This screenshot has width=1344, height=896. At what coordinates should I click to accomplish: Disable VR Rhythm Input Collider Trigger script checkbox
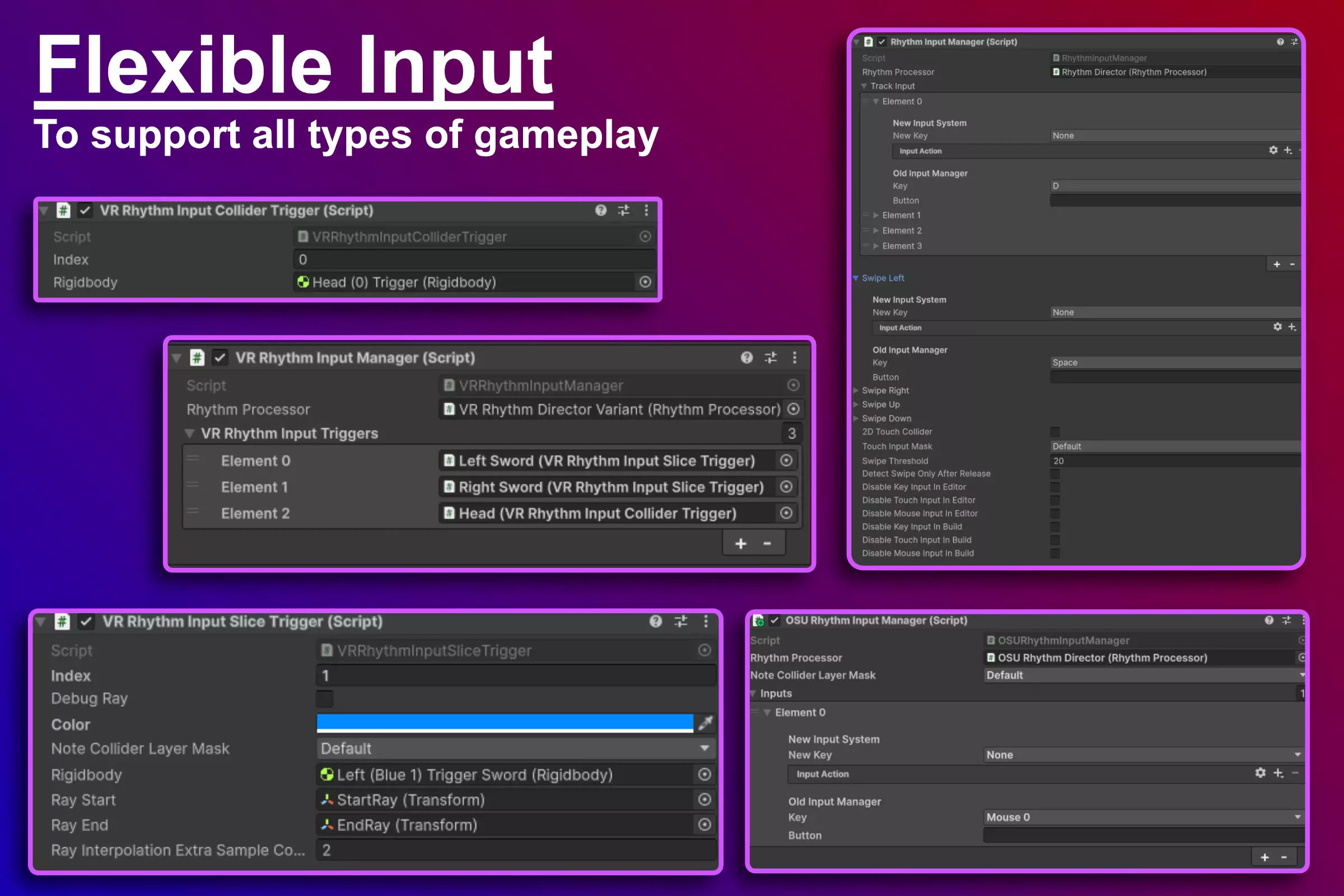pyautogui.click(x=85, y=211)
